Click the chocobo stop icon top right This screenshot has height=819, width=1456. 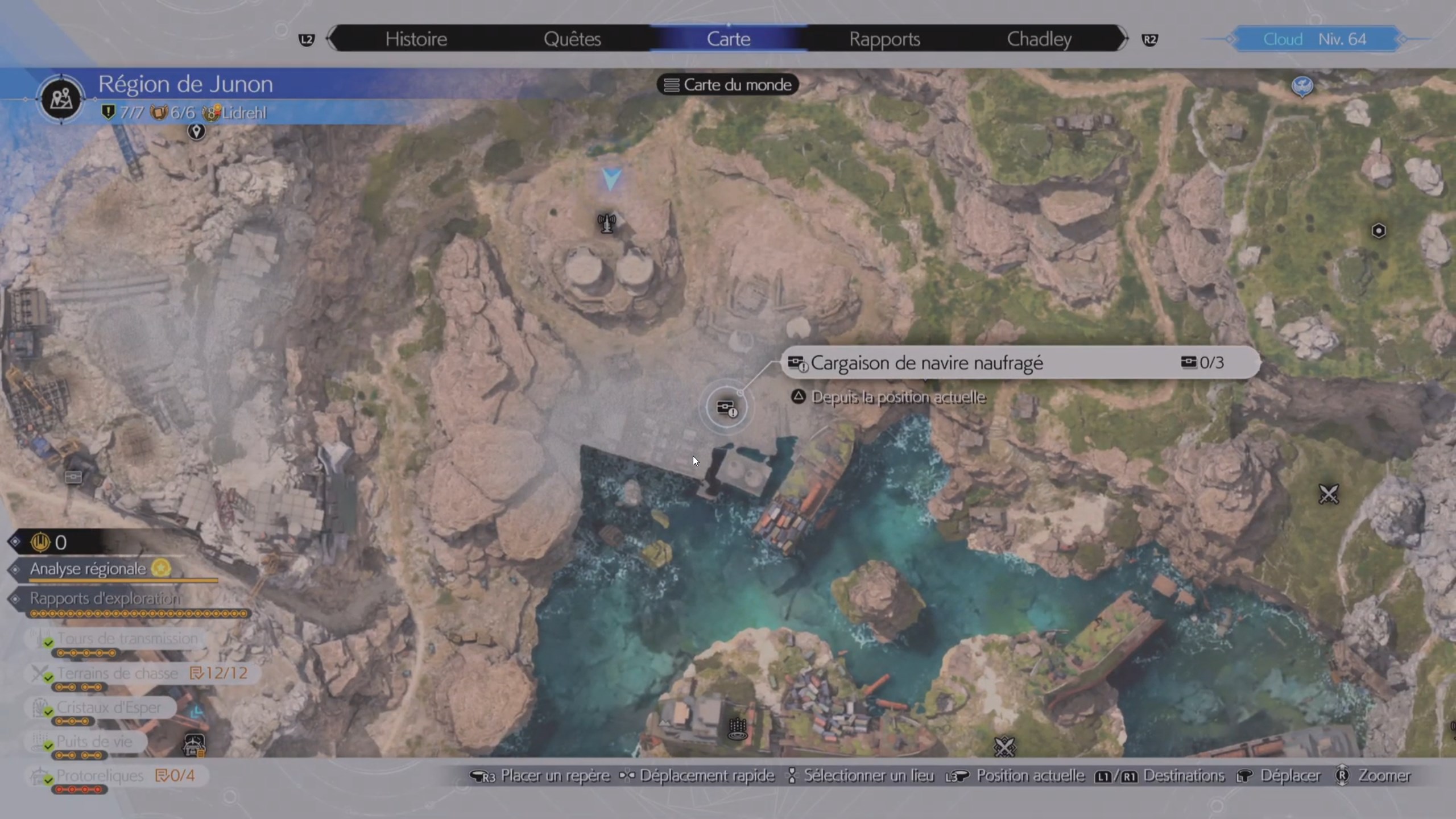tap(1302, 86)
